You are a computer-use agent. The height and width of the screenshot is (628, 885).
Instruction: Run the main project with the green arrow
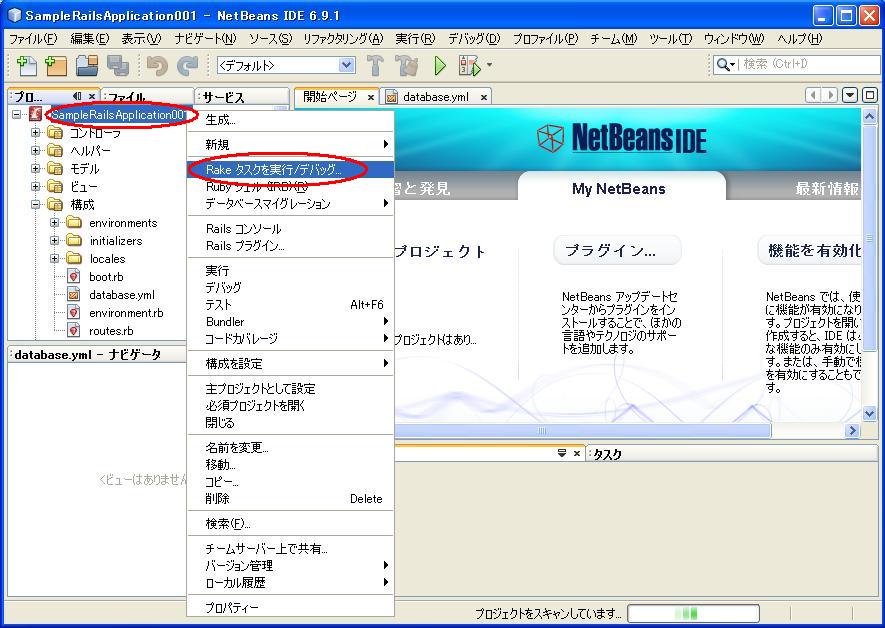440,65
